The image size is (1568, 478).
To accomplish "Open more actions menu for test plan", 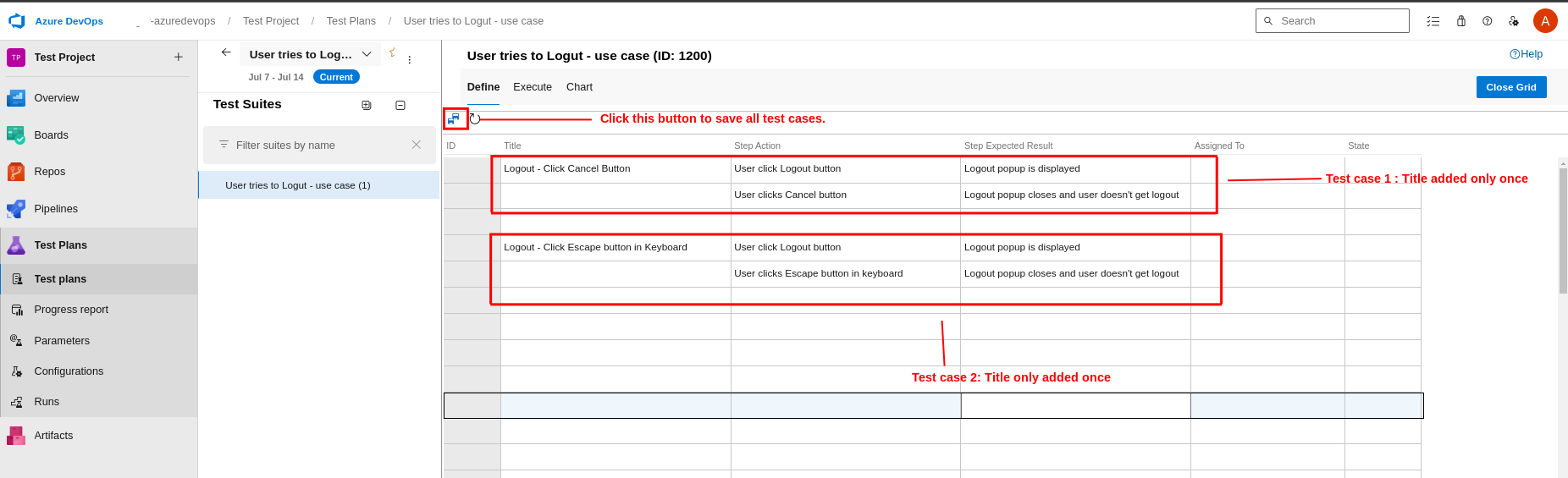I will [410, 60].
